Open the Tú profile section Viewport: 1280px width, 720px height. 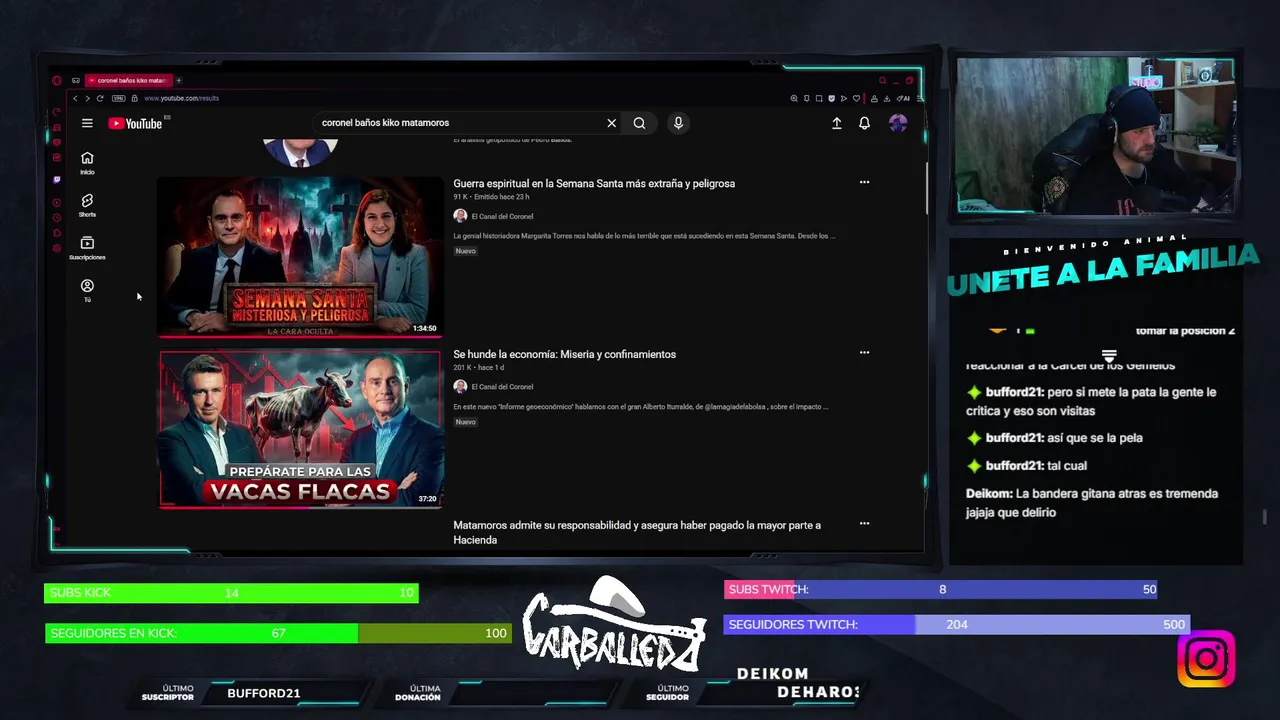click(87, 291)
